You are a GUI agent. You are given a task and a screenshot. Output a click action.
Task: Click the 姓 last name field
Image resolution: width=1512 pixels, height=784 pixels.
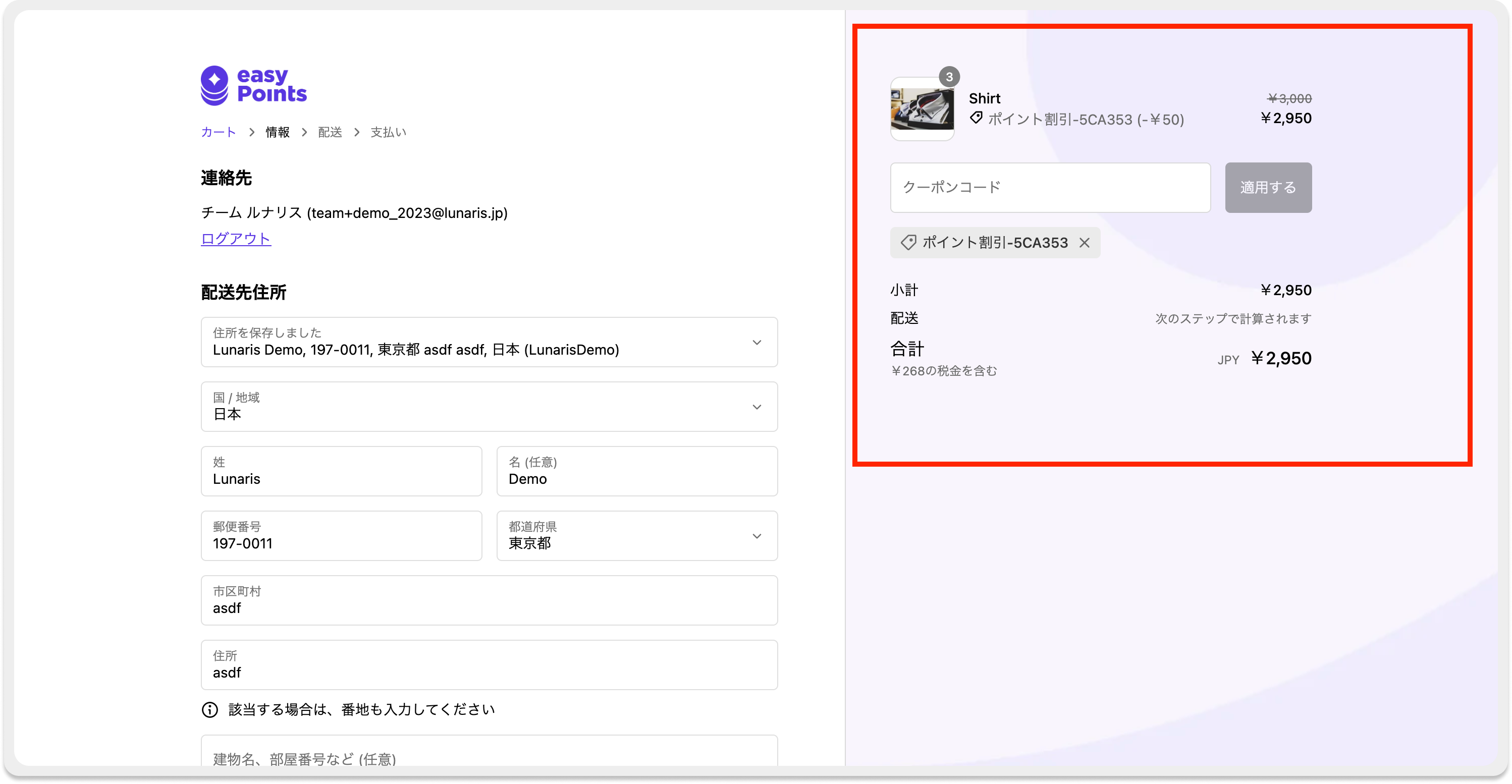[x=341, y=471]
